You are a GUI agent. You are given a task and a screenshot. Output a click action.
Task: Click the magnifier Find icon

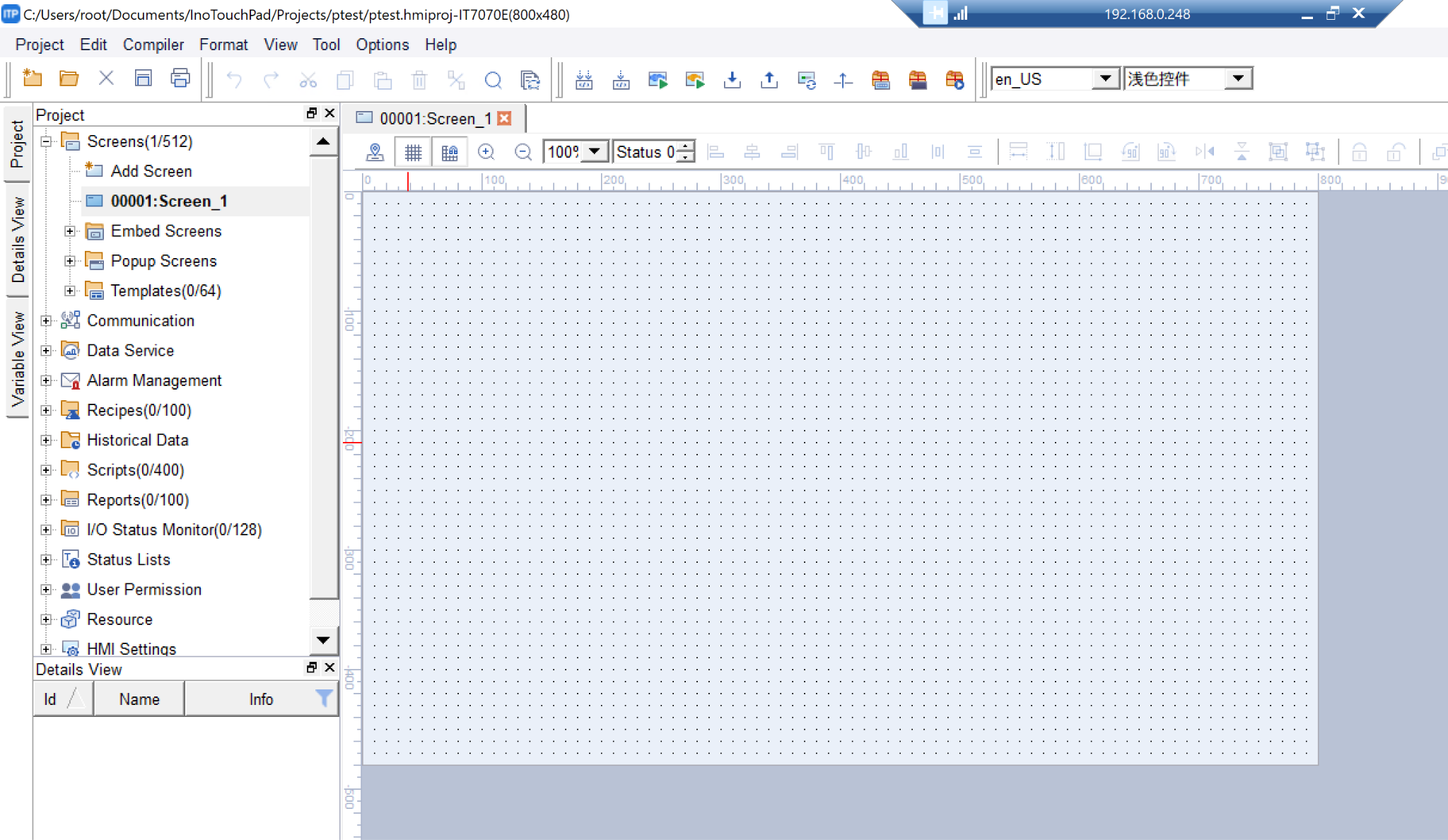click(x=493, y=80)
